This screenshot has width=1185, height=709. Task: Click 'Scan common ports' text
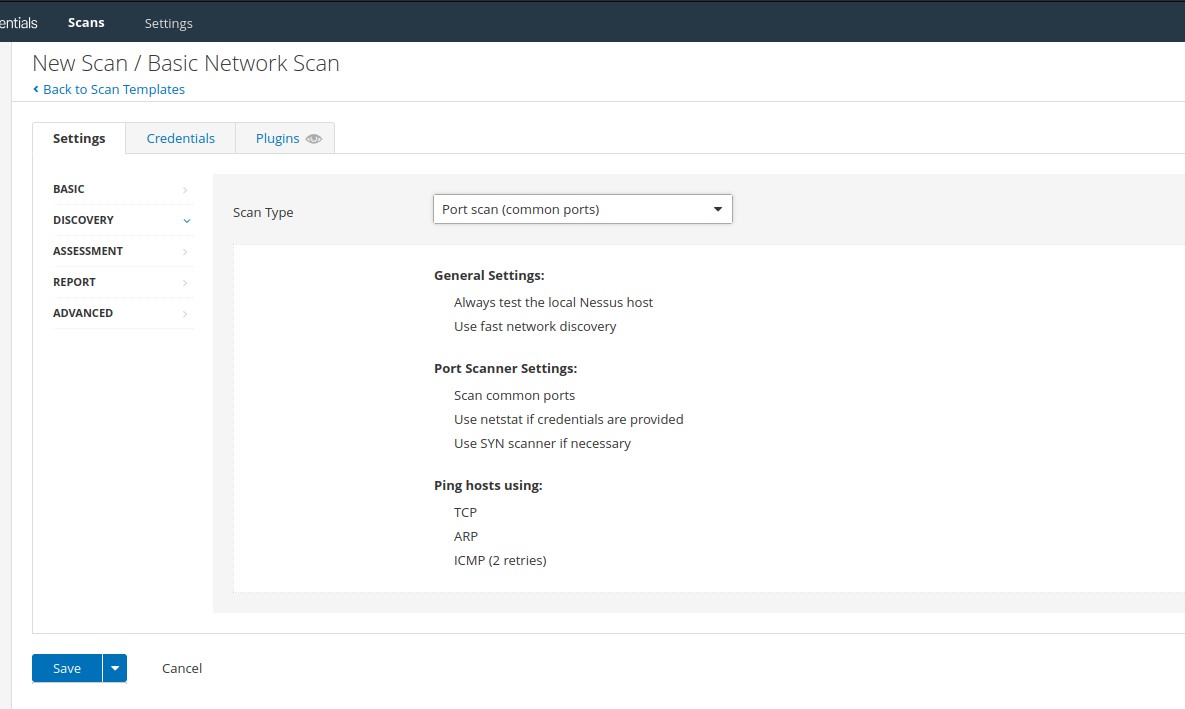(514, 395)
